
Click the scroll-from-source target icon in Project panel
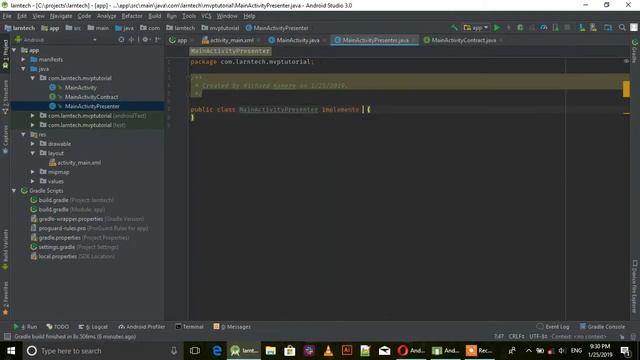(x=121, y=40)
